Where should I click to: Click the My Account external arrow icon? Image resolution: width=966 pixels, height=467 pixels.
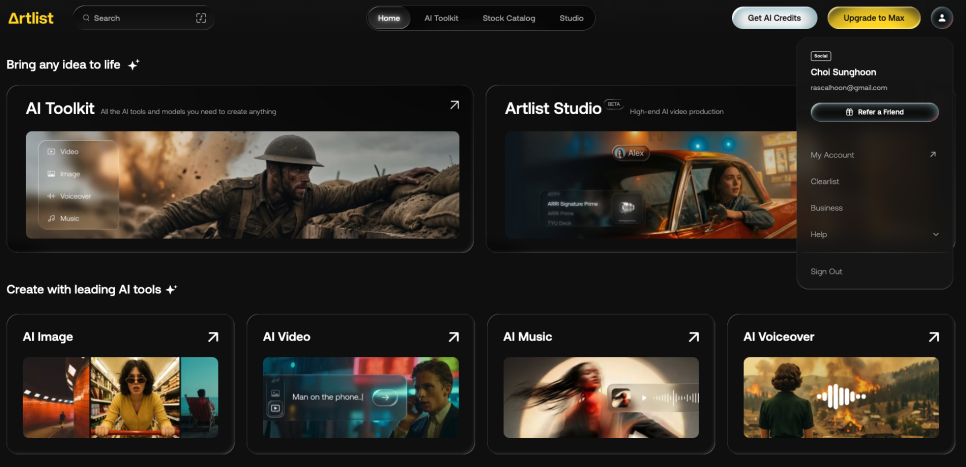pos(933,155)
